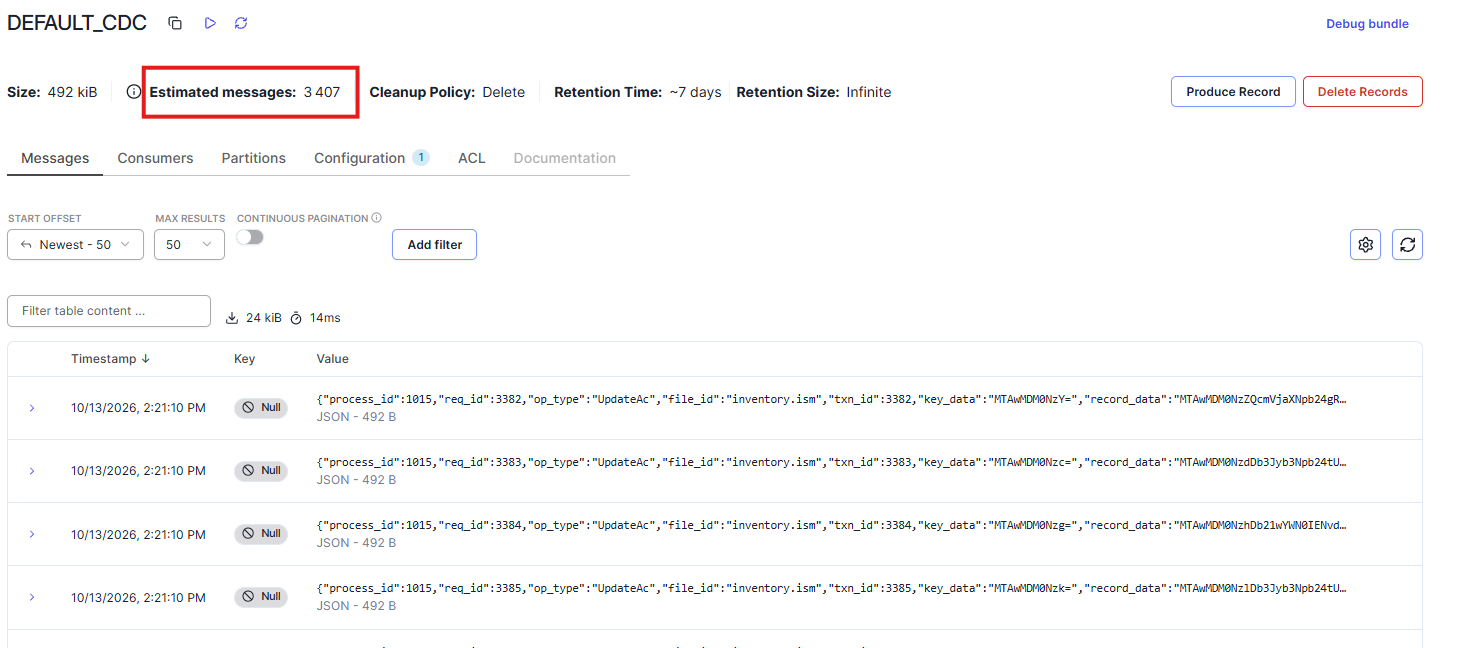The height and width of the screenshot is (648, 1463).
Task: Toggle the Continuous Pagination switch
Action: pyautogui.click(x=250, y=237)
